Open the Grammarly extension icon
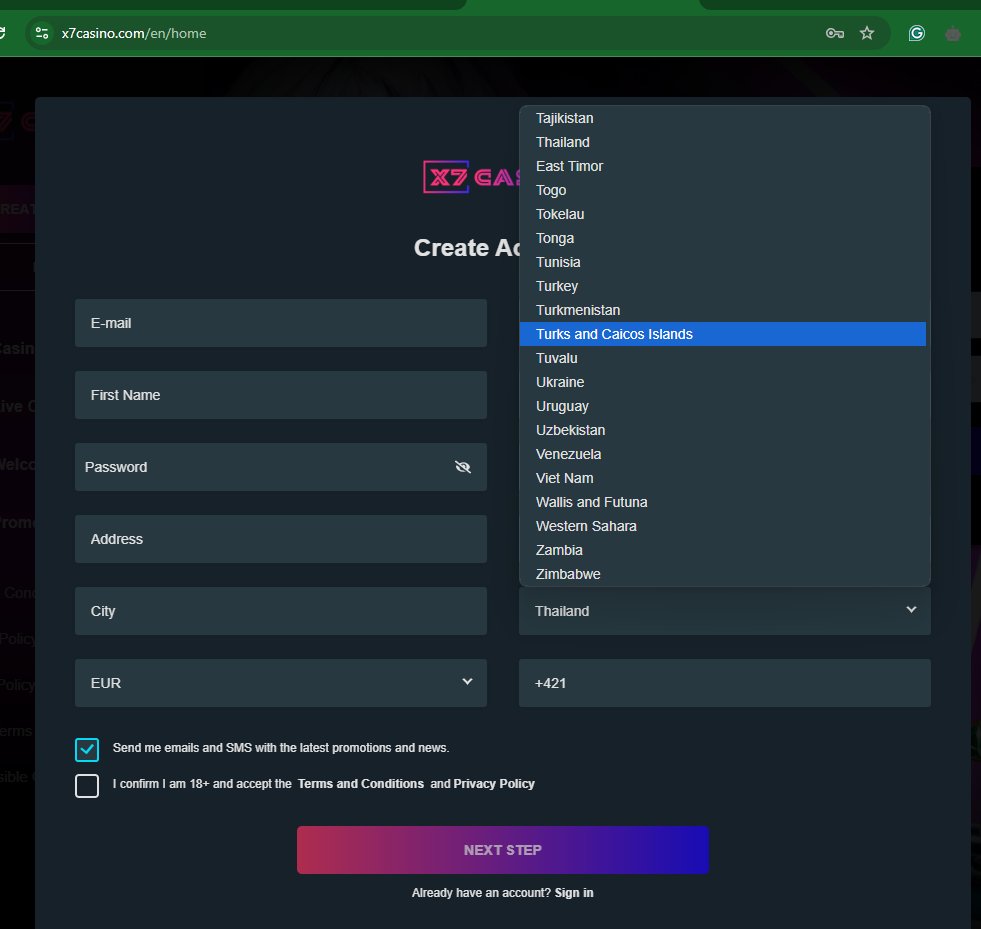Screen dimensions: 981x929 [916, 33]
